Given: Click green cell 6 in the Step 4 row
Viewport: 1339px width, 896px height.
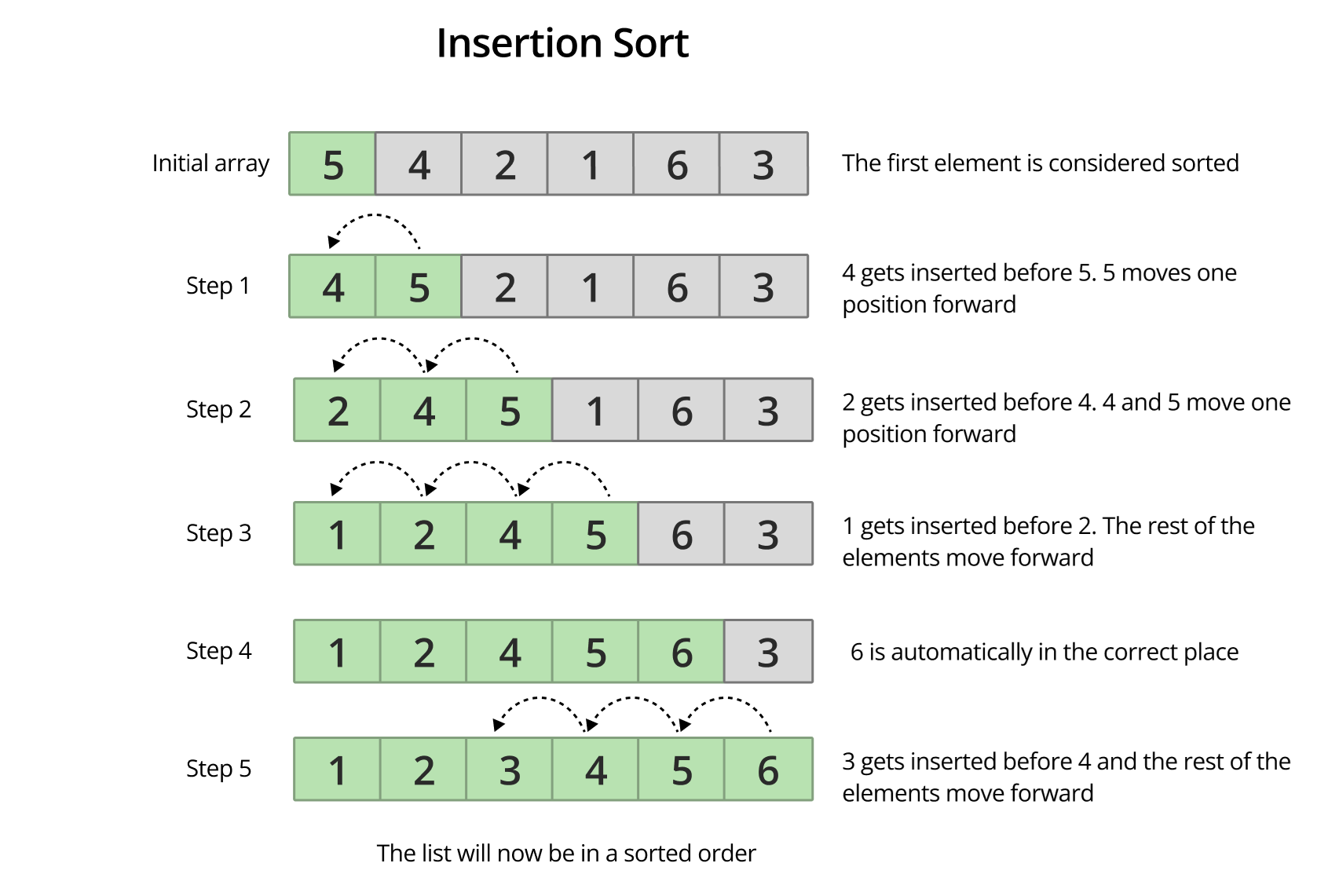Looking at the screenshot, I should pyautogui.click(x=681, y=652).
